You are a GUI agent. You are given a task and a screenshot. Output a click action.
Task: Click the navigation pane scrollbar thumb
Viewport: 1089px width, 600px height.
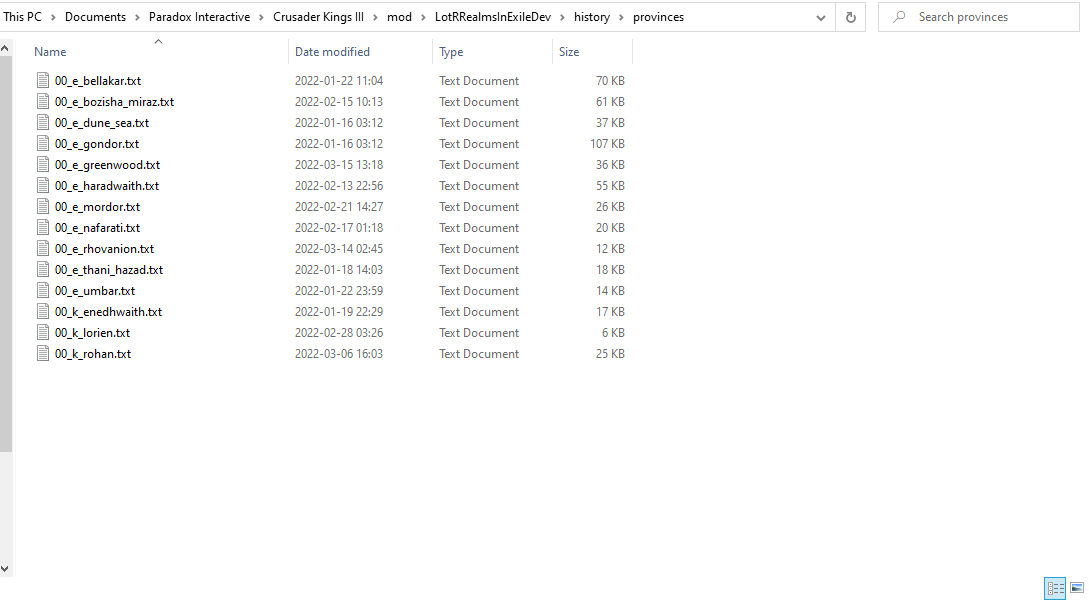[6, 253]
